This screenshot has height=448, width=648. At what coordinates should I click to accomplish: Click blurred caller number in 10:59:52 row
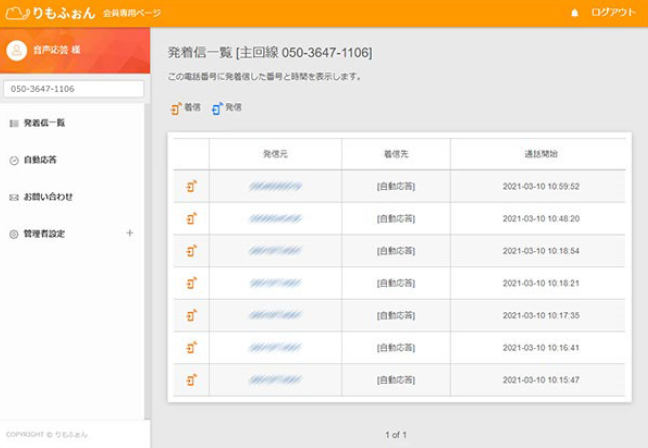coord(275,186)
